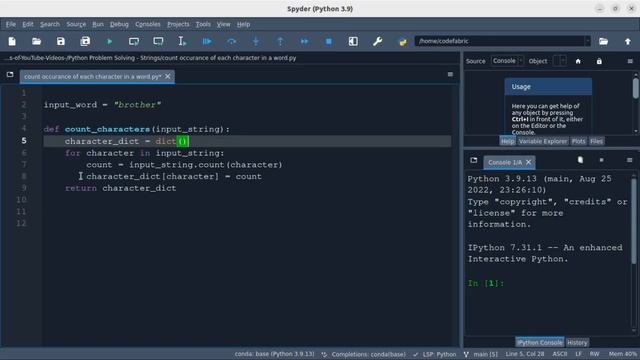Click conda base environment status entry

274,354
